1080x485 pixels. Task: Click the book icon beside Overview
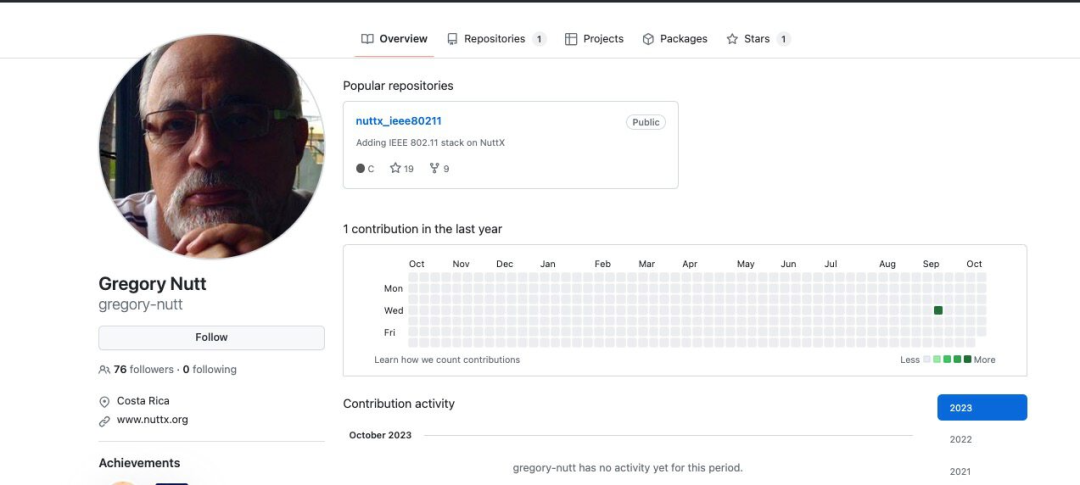pos(368,39)
